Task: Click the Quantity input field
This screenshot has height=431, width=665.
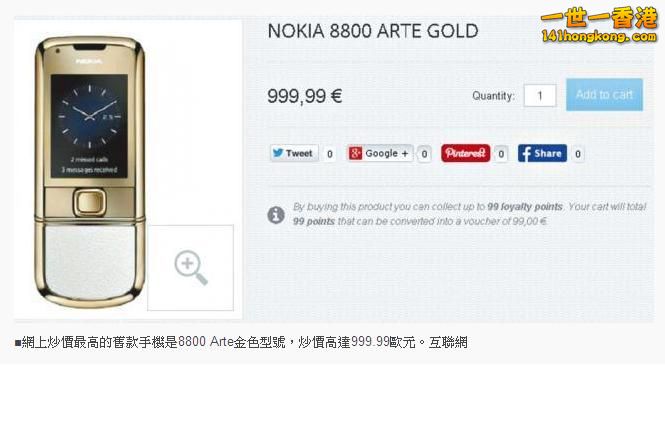Action: 540,95
